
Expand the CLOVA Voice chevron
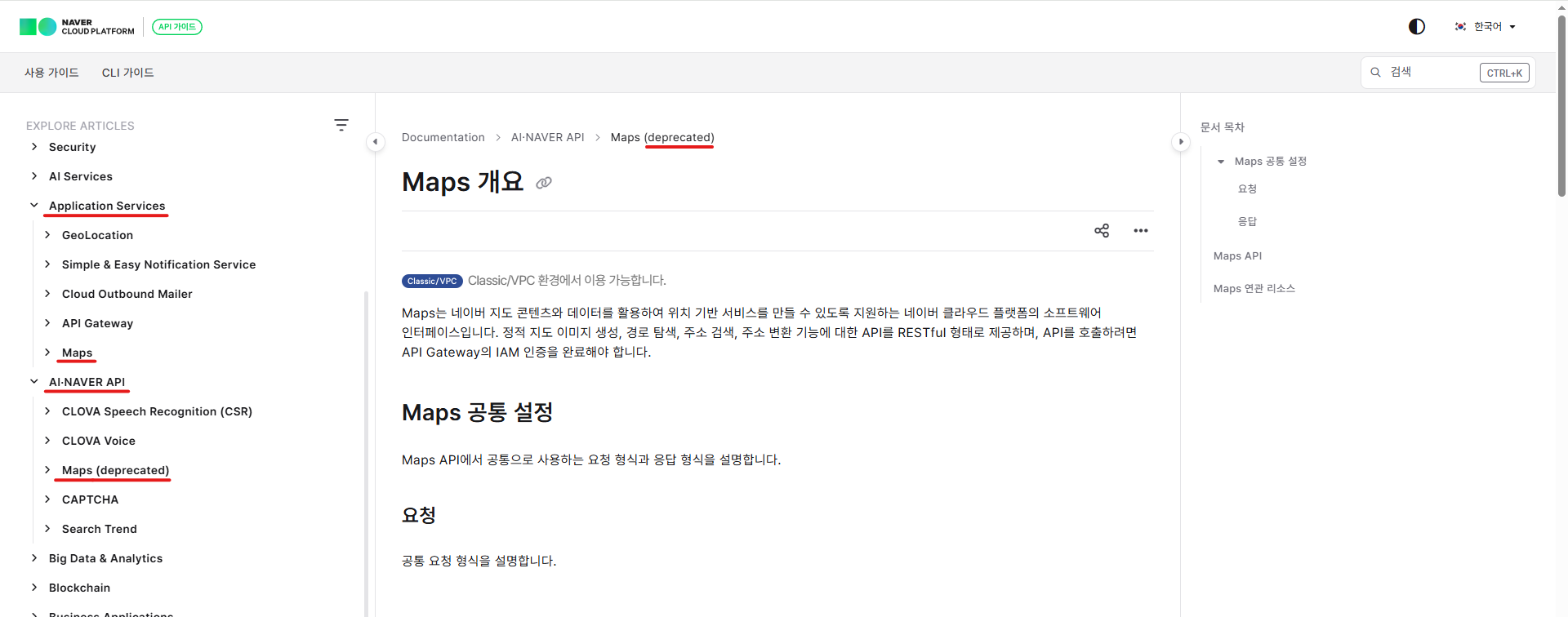click(x=47, y=441)
